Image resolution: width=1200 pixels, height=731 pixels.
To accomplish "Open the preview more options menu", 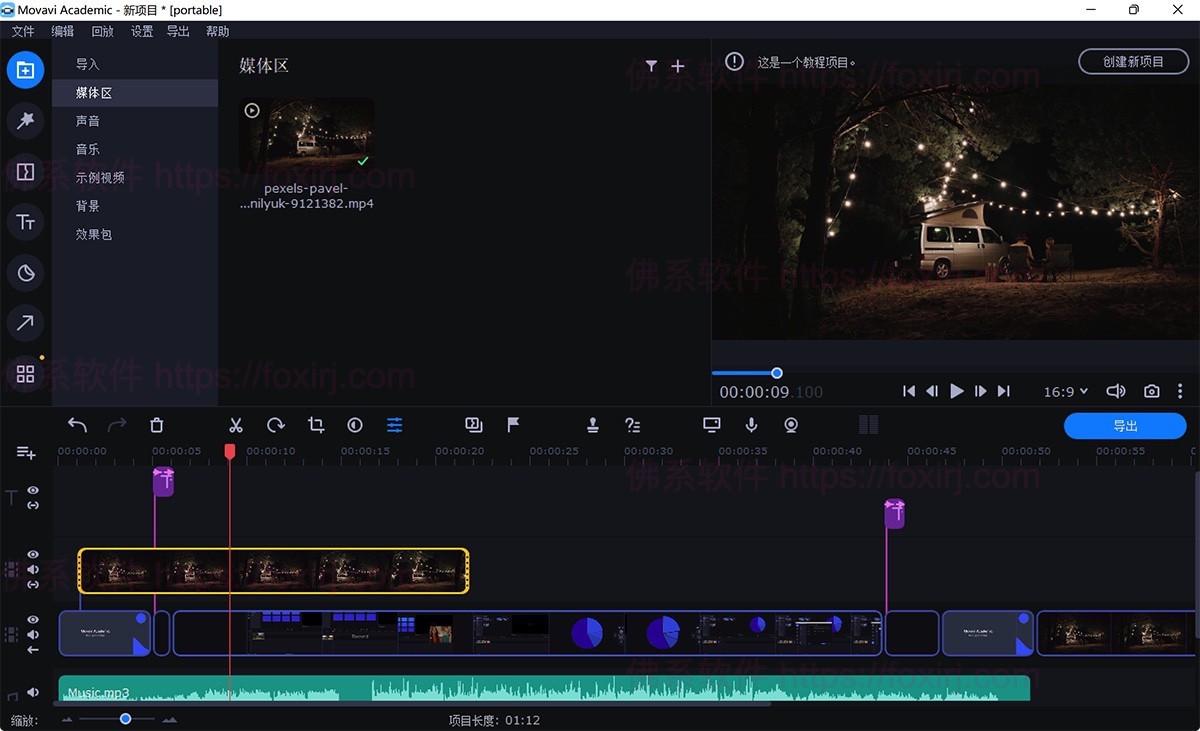I will pyautogui.click(x=1180, y=391).
